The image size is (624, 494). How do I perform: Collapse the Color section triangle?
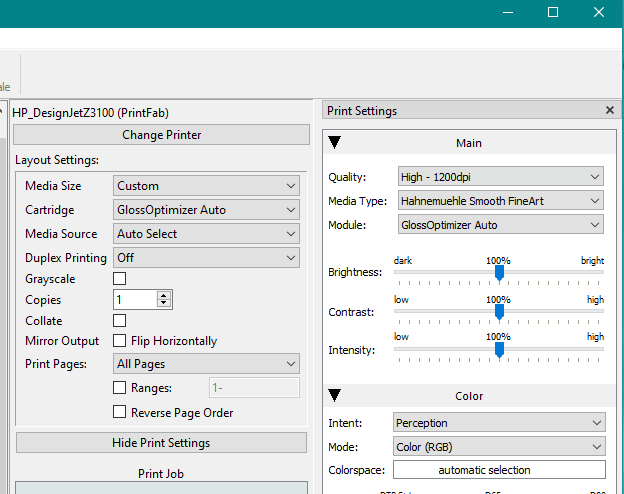coord(335,395)
